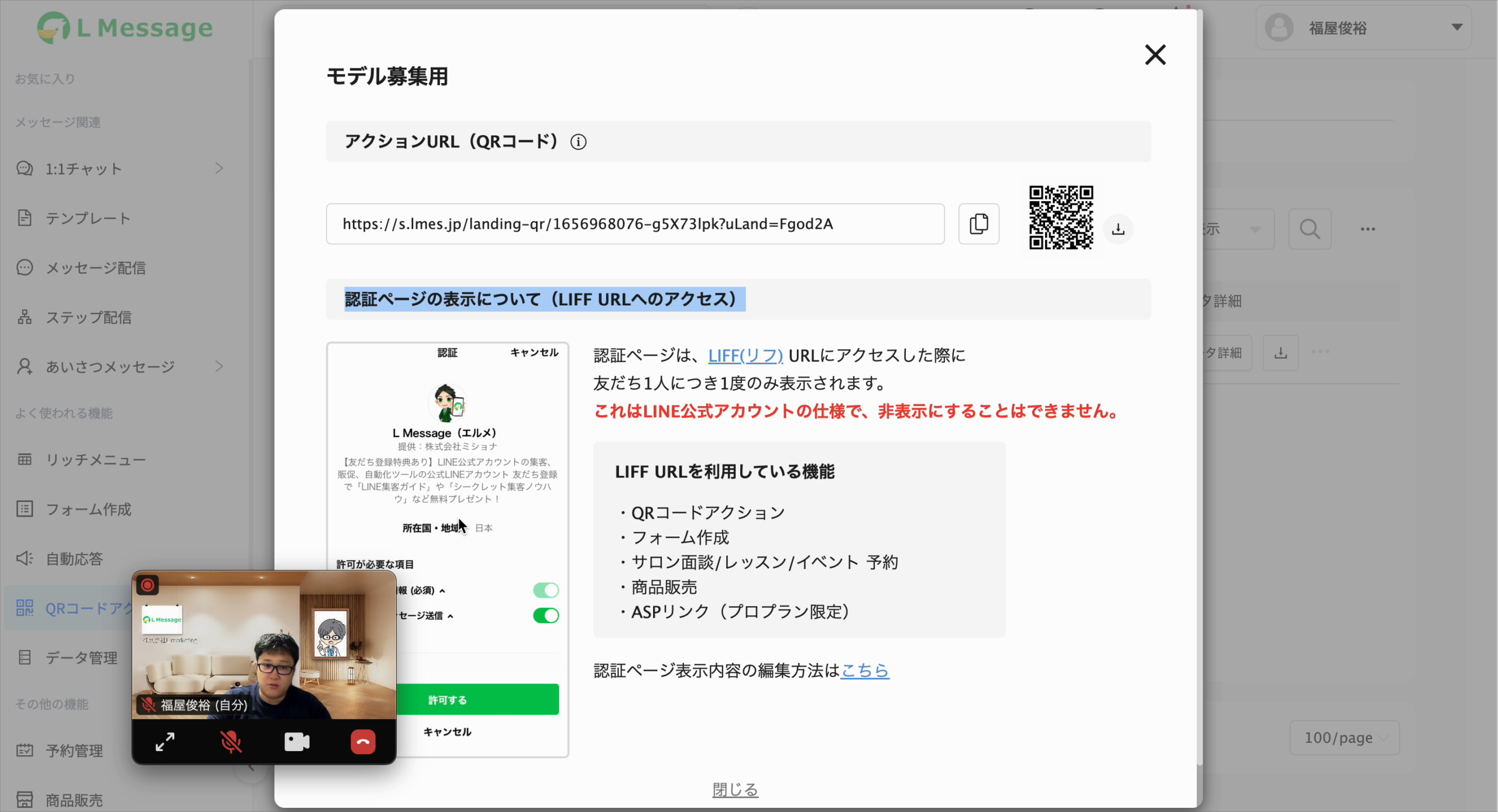Click the ステップ配信 hierarchy icon

(25, 317)
